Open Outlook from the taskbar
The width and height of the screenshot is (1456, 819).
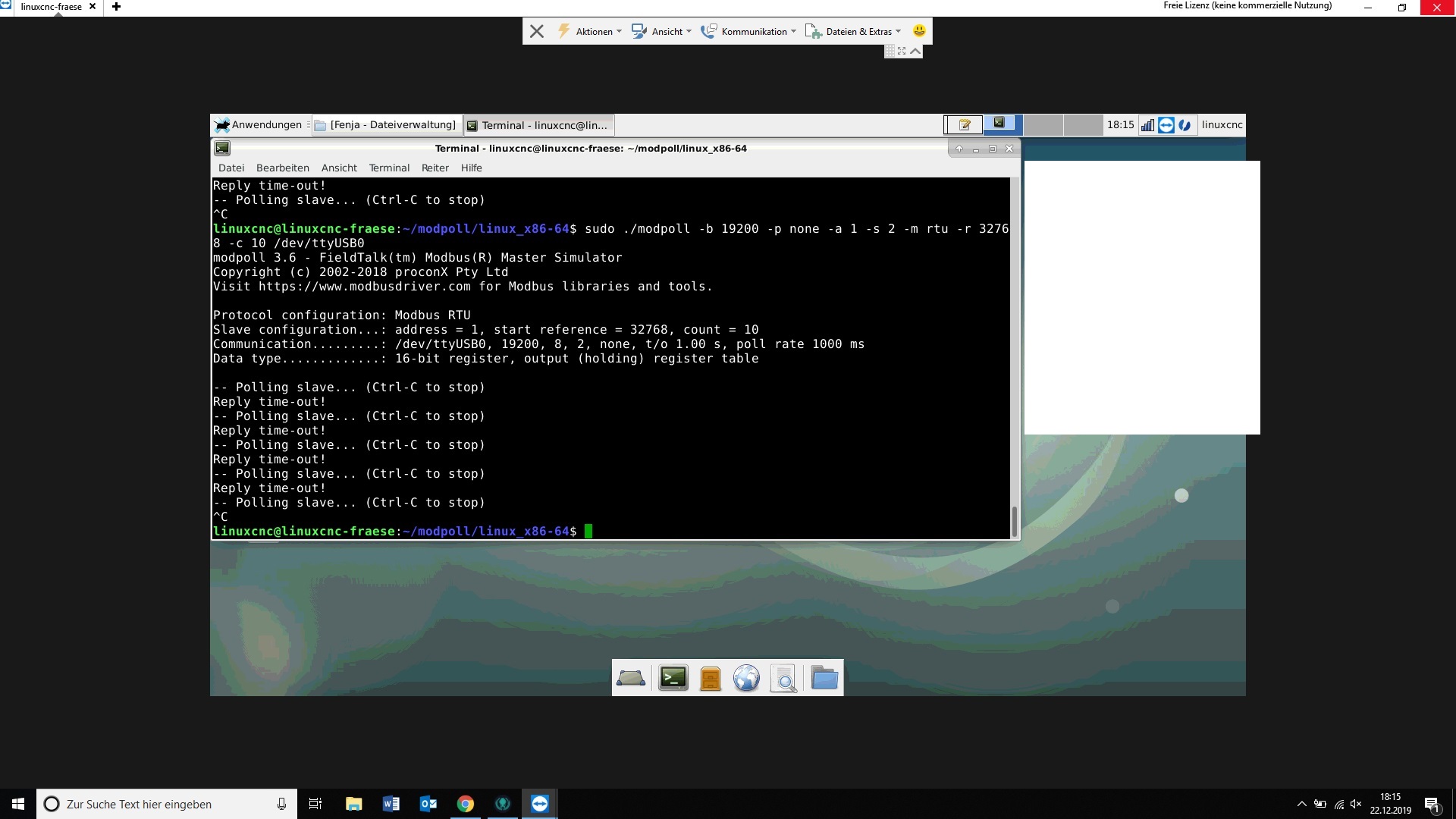pyautogui.click(x=428, y=804)
